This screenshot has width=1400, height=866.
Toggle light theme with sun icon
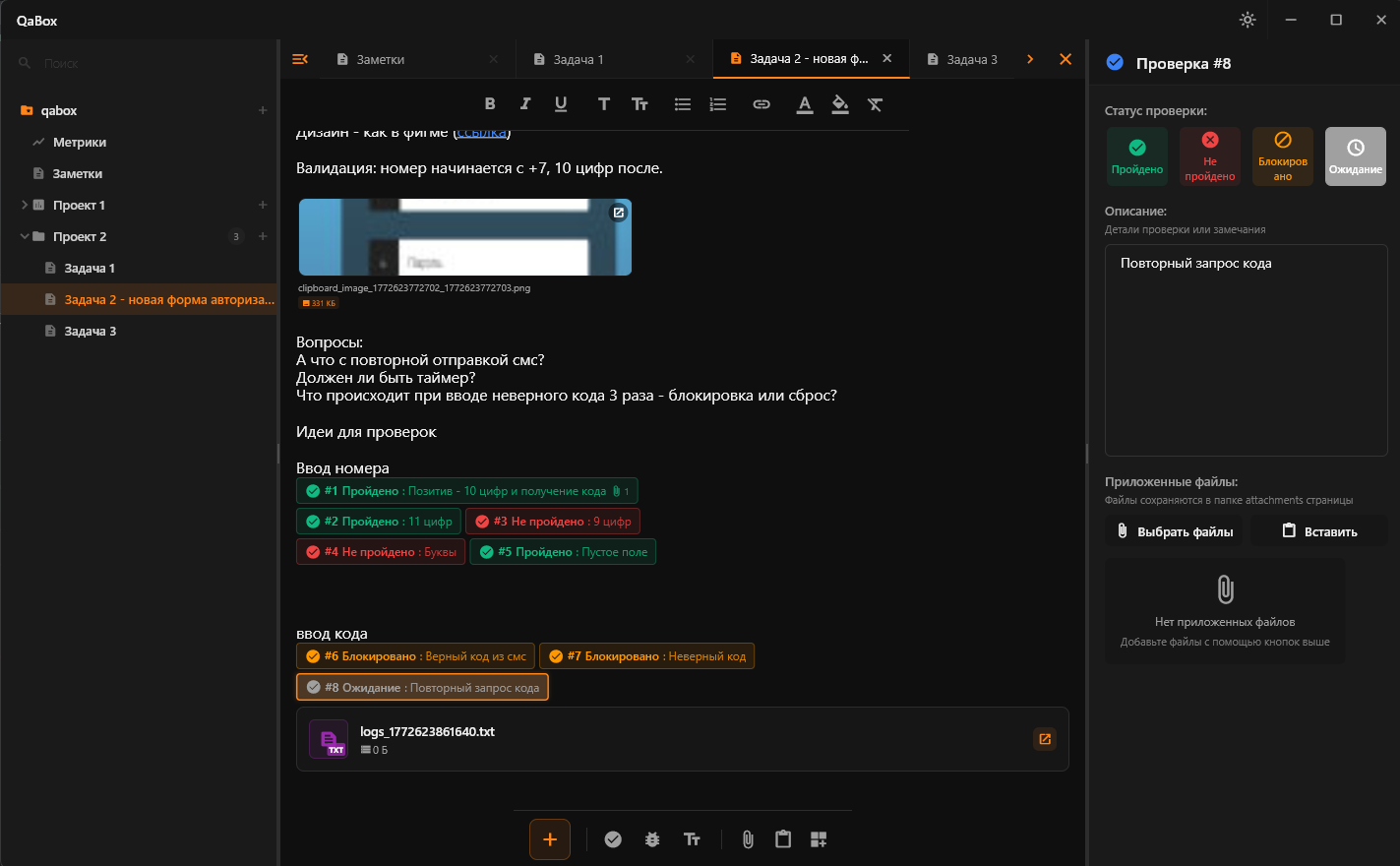pyautogui.click(x=1248, y=20)
